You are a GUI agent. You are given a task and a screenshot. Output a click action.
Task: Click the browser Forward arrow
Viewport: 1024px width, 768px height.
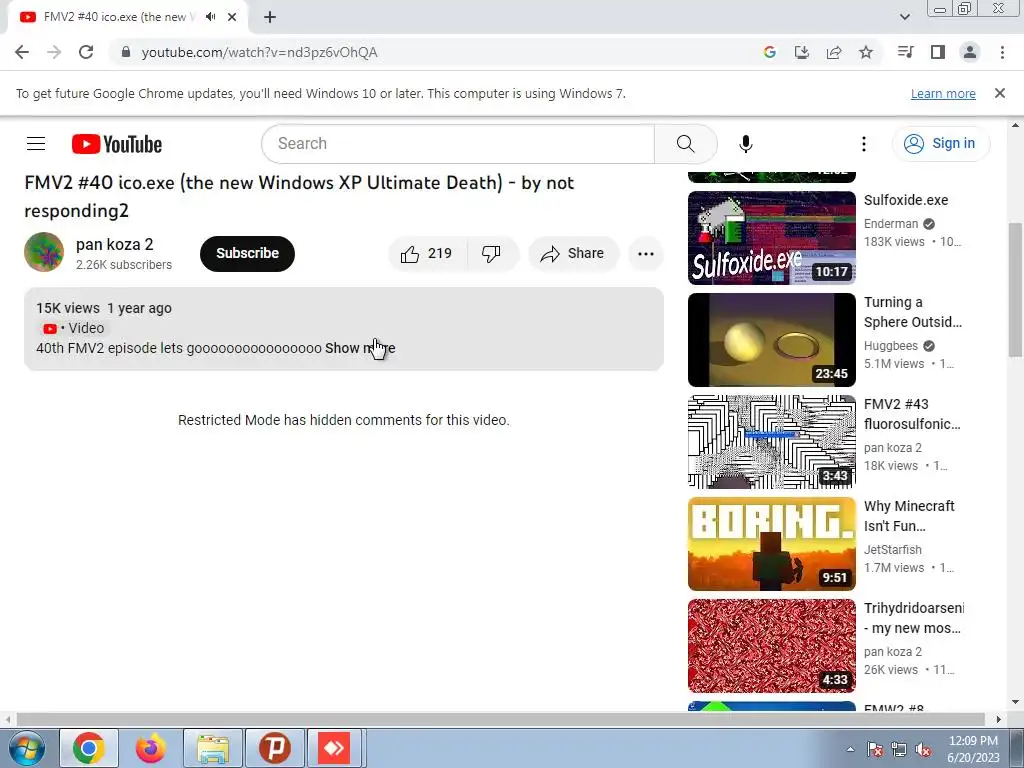pos(54,52)
